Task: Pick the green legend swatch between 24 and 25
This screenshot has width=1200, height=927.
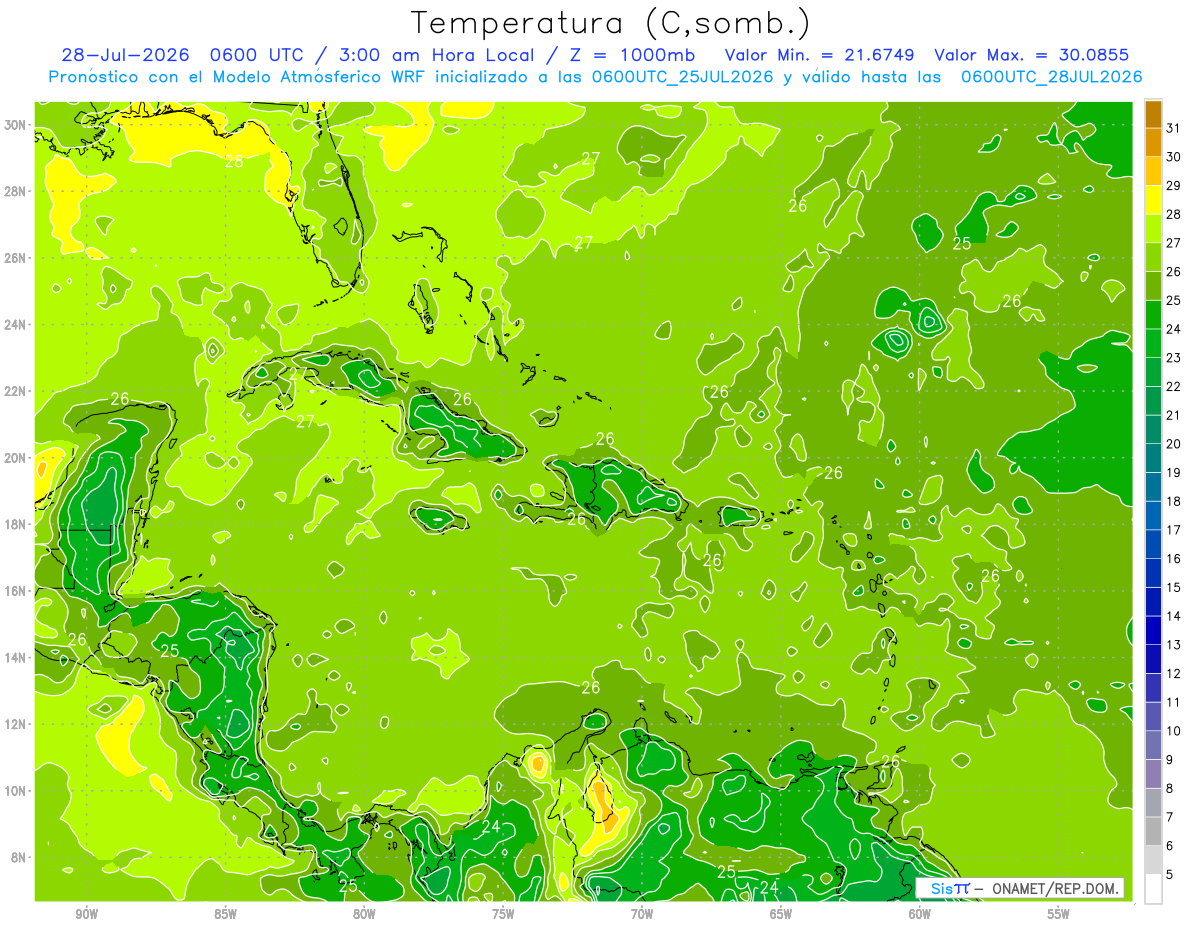Action: [1153, 315]
